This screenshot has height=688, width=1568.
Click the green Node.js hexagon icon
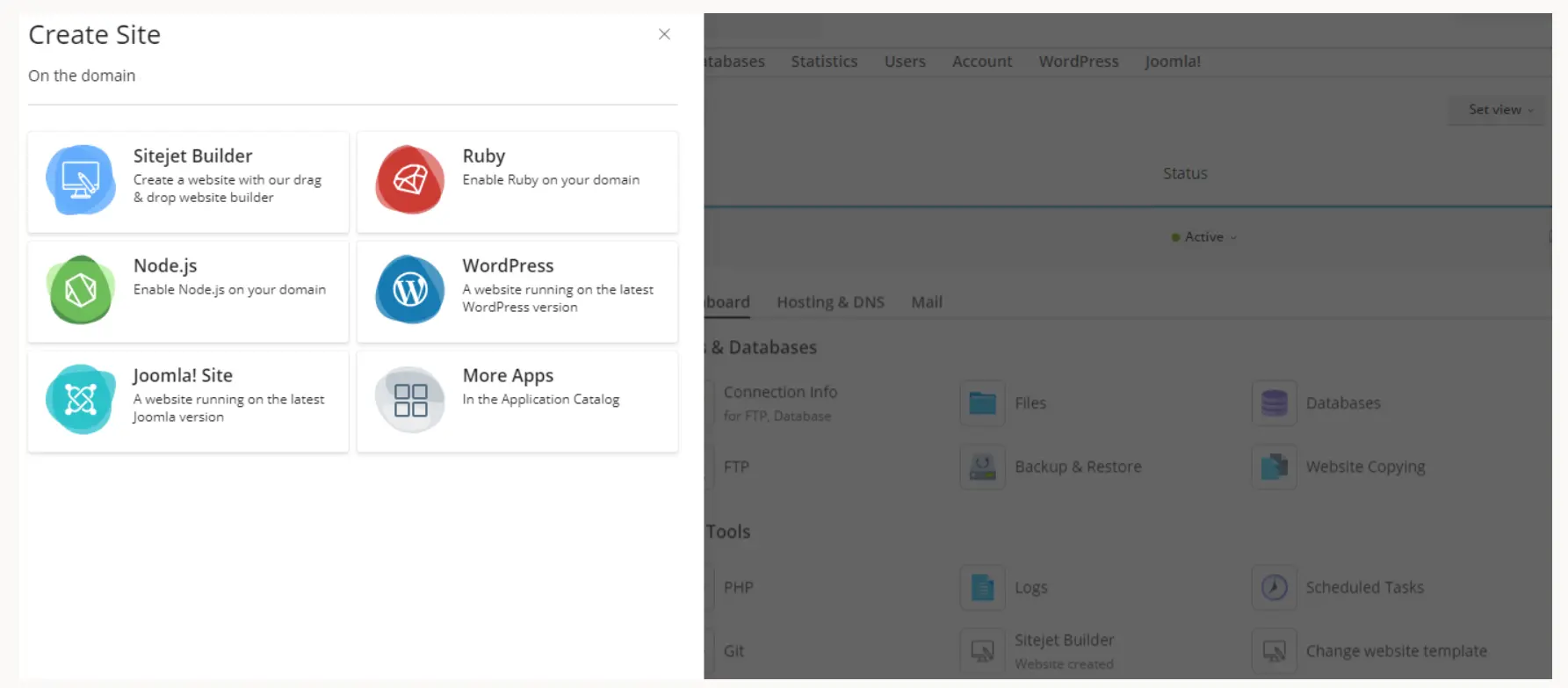click(x=80, y=290)
